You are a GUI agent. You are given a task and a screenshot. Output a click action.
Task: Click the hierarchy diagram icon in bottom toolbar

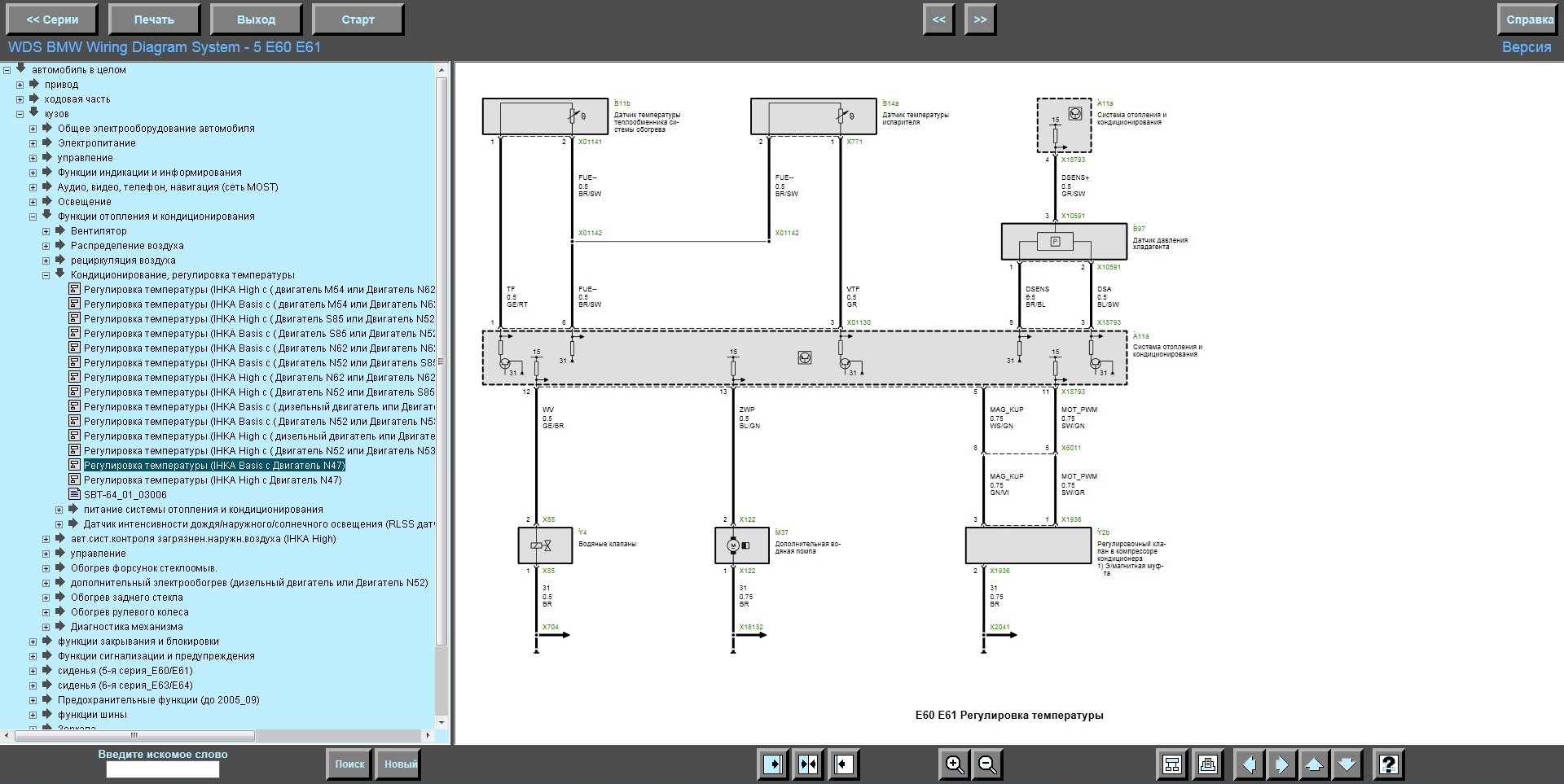coord(1172,764)
